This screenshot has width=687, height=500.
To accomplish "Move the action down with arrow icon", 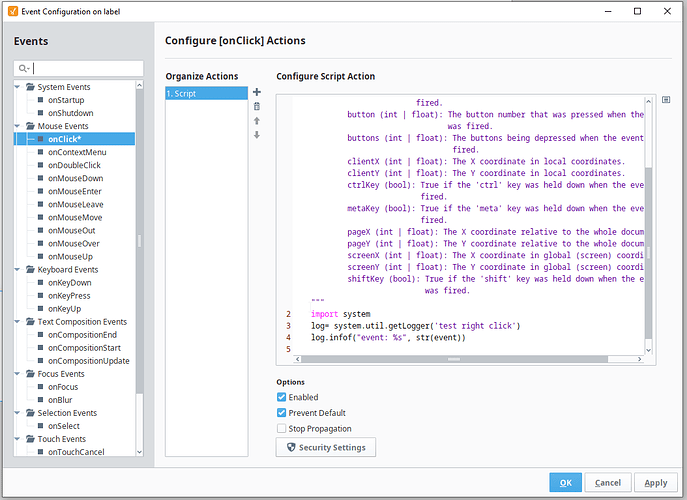I will [x=257, y=135].
